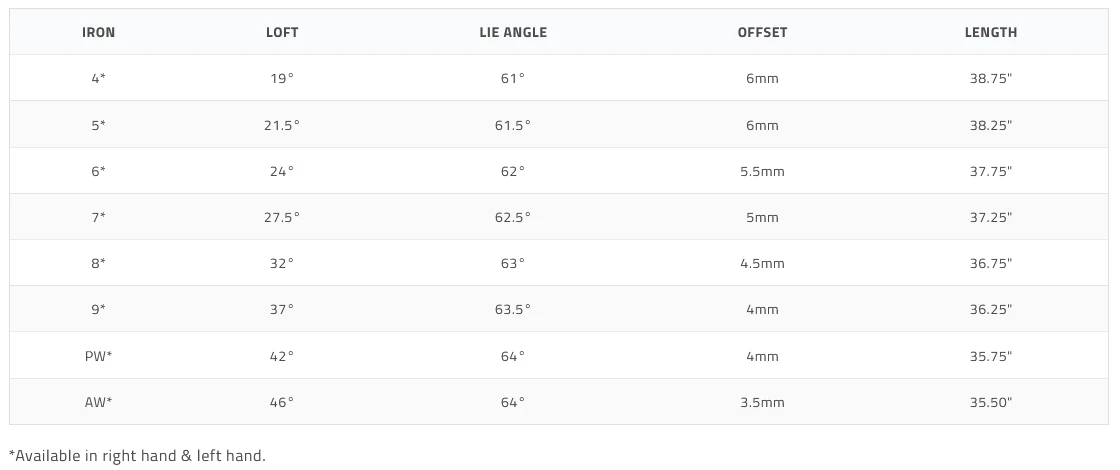Click the 62.5° lie angle cell
Screen dimensions: 1120x470
pyautogui.click(x=513, y=217)
